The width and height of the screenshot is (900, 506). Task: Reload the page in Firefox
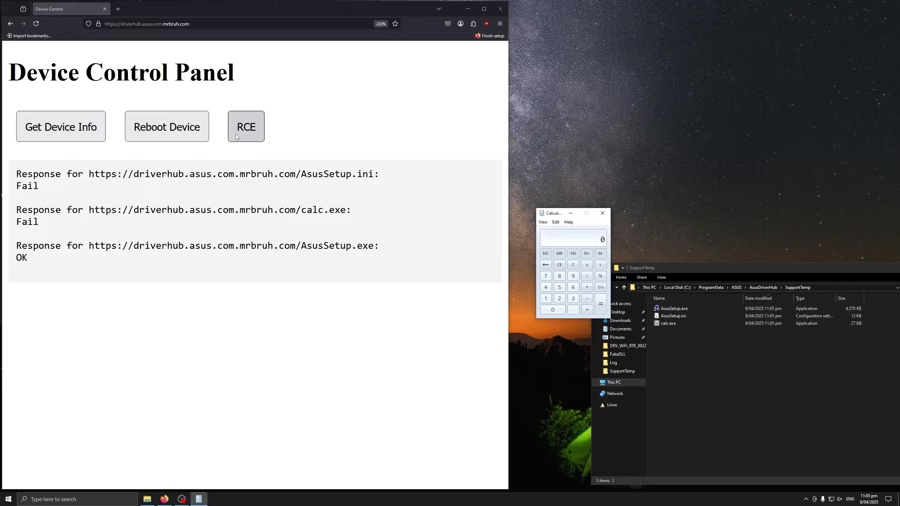click(36, 24)
